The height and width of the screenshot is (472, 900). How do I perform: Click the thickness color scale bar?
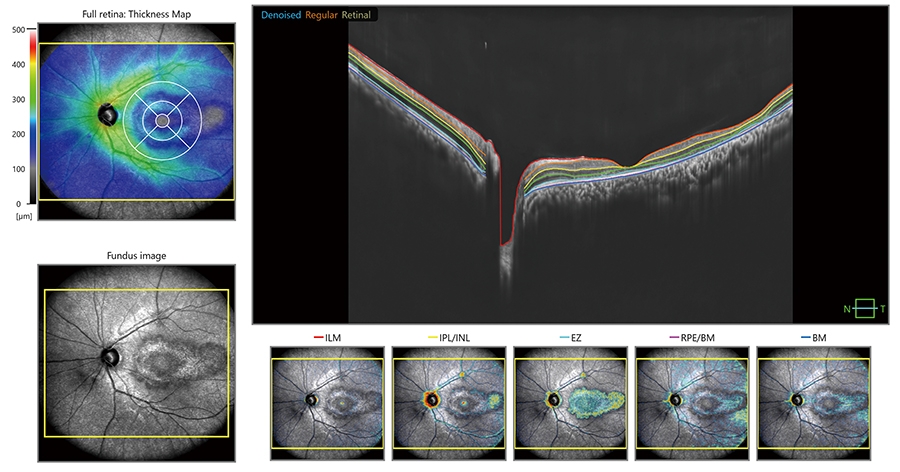point(33,117)
